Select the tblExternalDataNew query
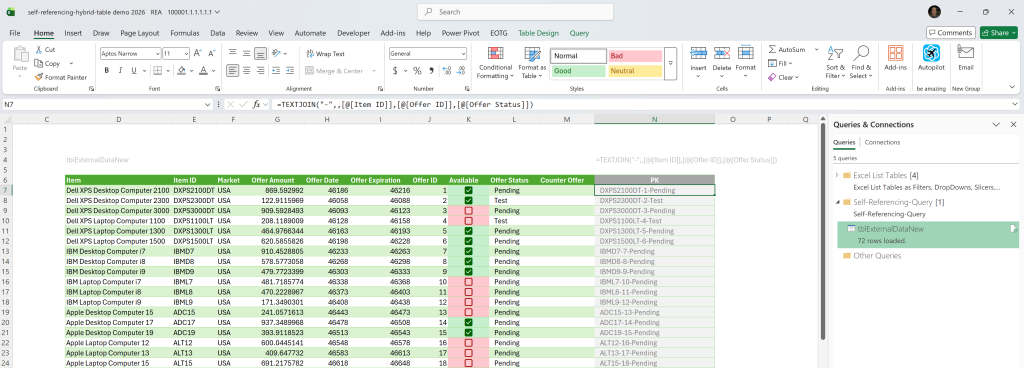Image resolution: width=1024 pixels, height=368 pixels. [x=927, y=234]
